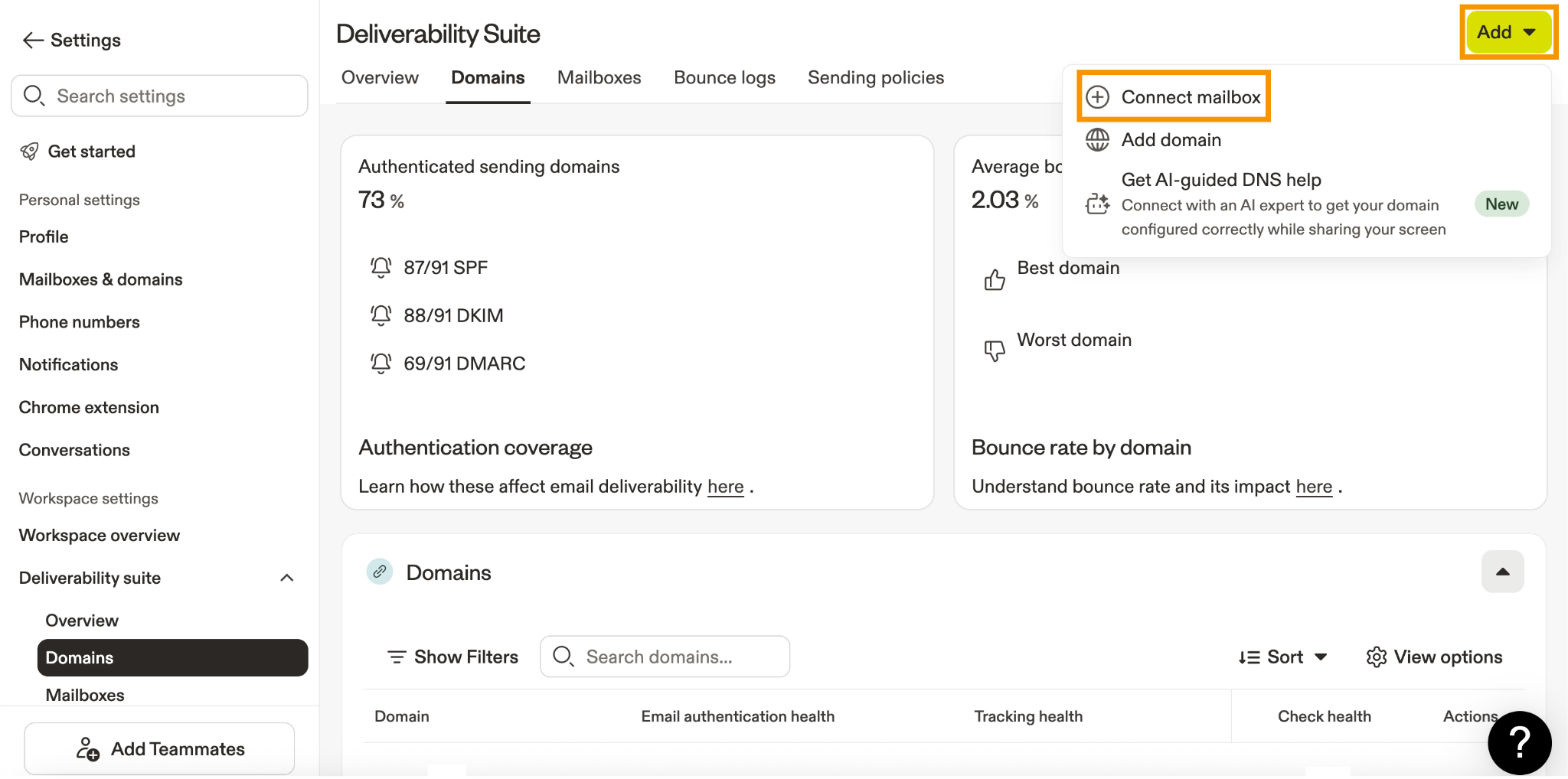This screenshot has height=779, width=1568.
Task: Choose Connect mailbox from the Add menu
Action: [1174, 96]
